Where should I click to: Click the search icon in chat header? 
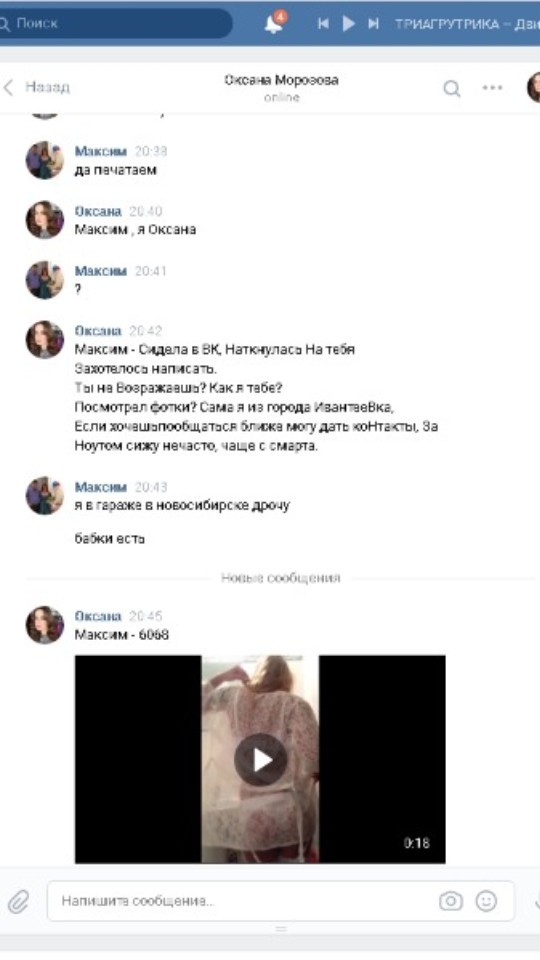452,89
